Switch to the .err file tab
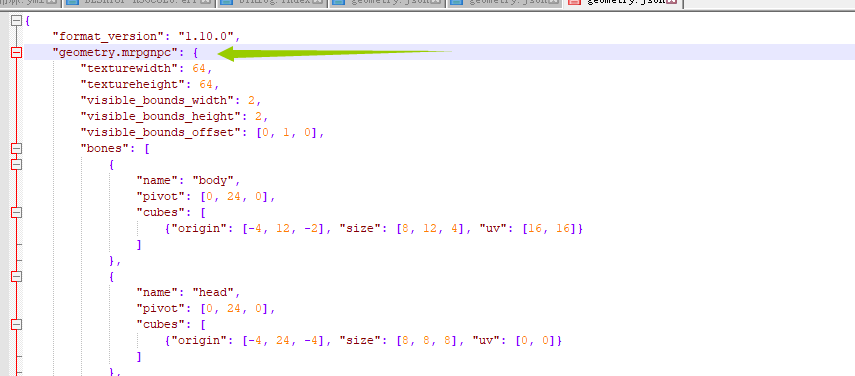This screenshot has height=376, width=855. pyautogui.click(x=139, y=2)
